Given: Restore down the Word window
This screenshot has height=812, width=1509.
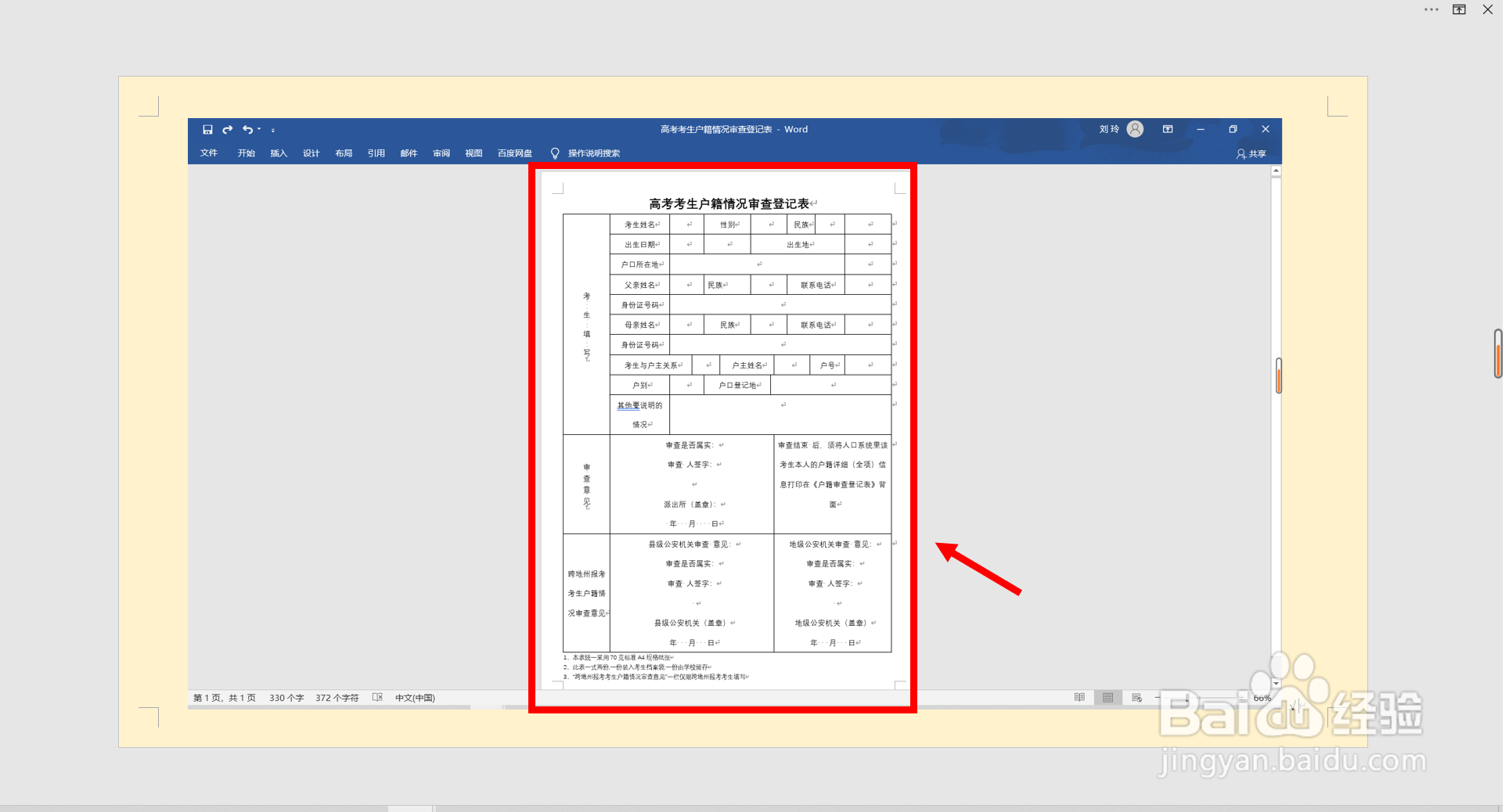Looking at the screenshot, I should (x=1233, y=129).
